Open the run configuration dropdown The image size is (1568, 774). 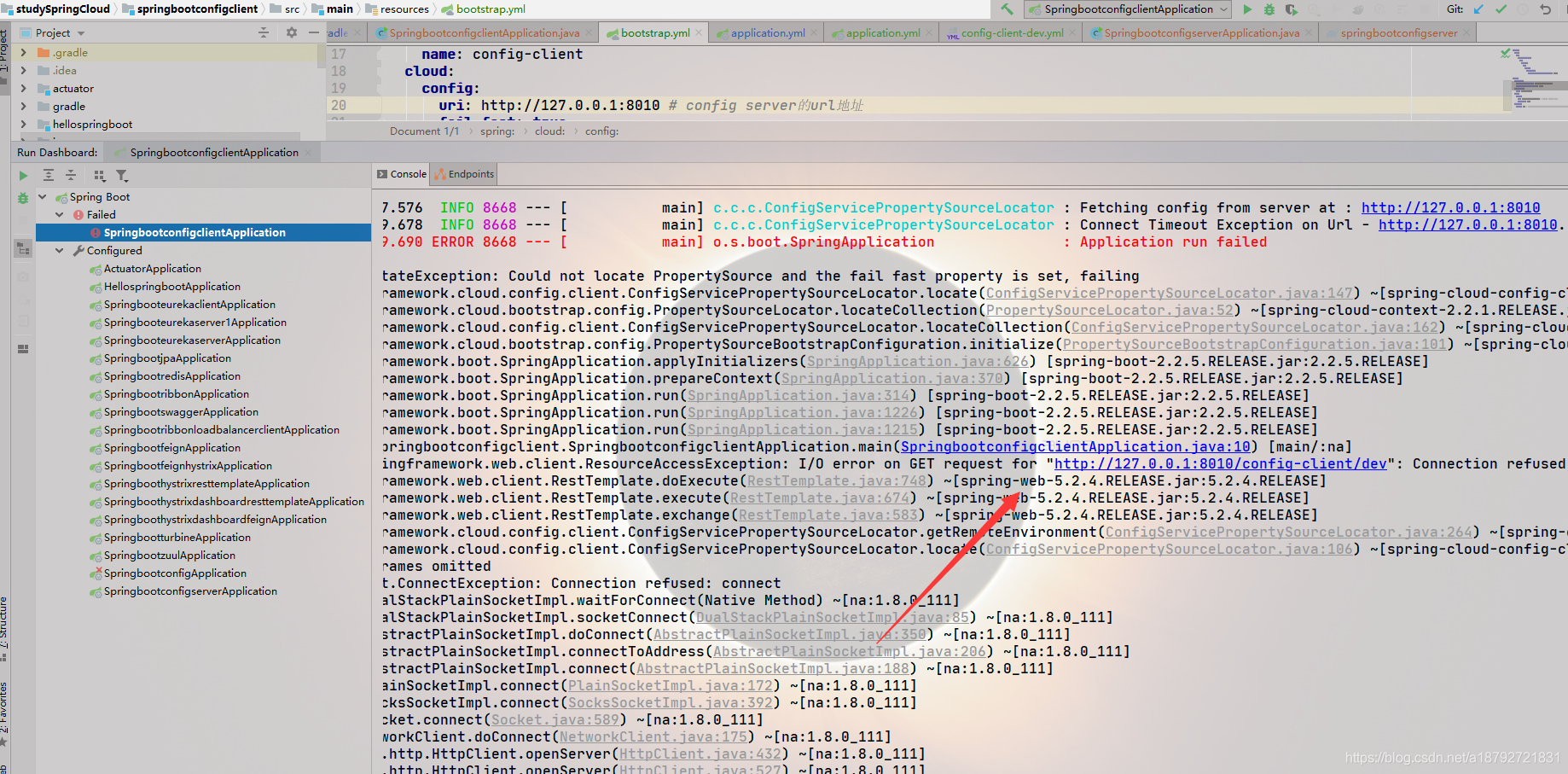(1128, 9)
